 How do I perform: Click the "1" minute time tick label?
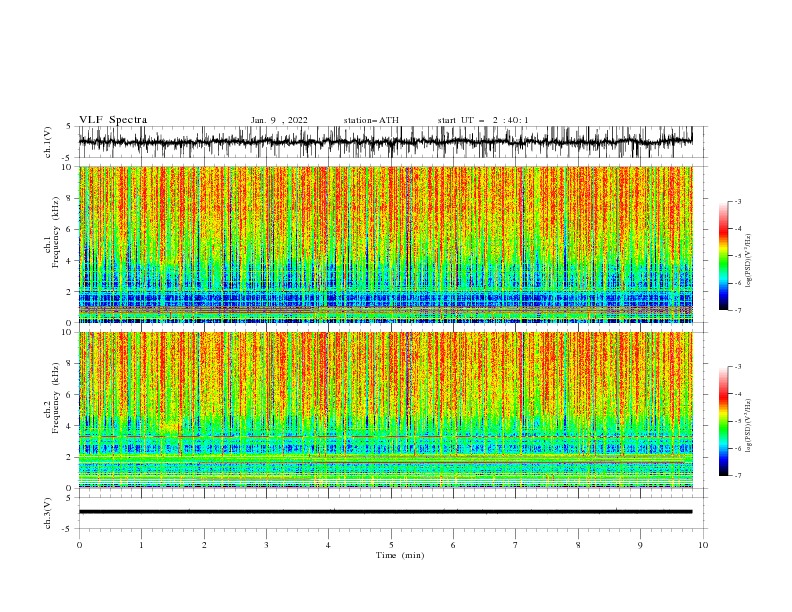(x=141, y=545)
